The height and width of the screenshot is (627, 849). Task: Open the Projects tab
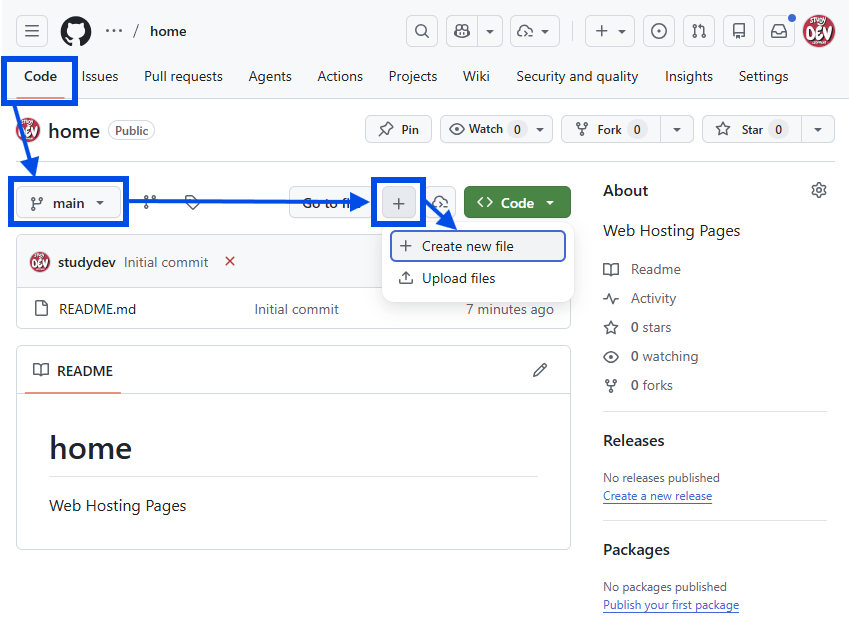pos(413,76)
